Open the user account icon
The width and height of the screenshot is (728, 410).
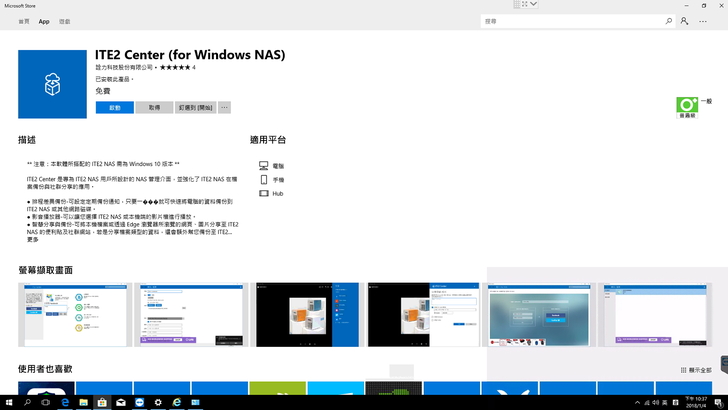tap(684, 21)
